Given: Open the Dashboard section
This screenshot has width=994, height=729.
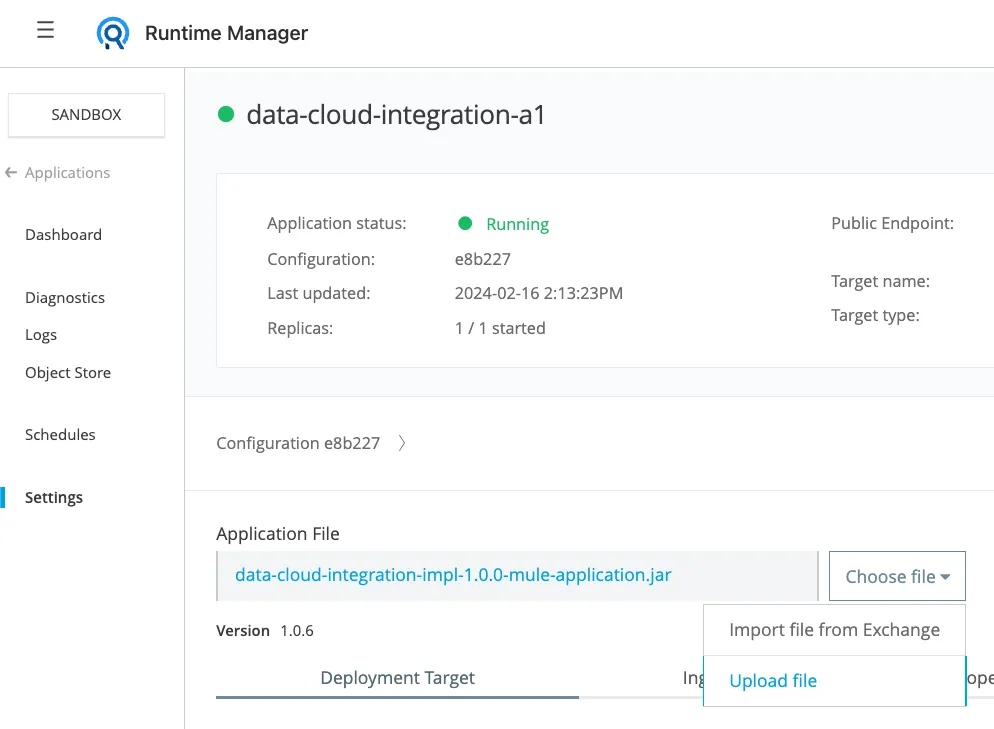Looking at the screenshot, I should (x=63, y=235).
